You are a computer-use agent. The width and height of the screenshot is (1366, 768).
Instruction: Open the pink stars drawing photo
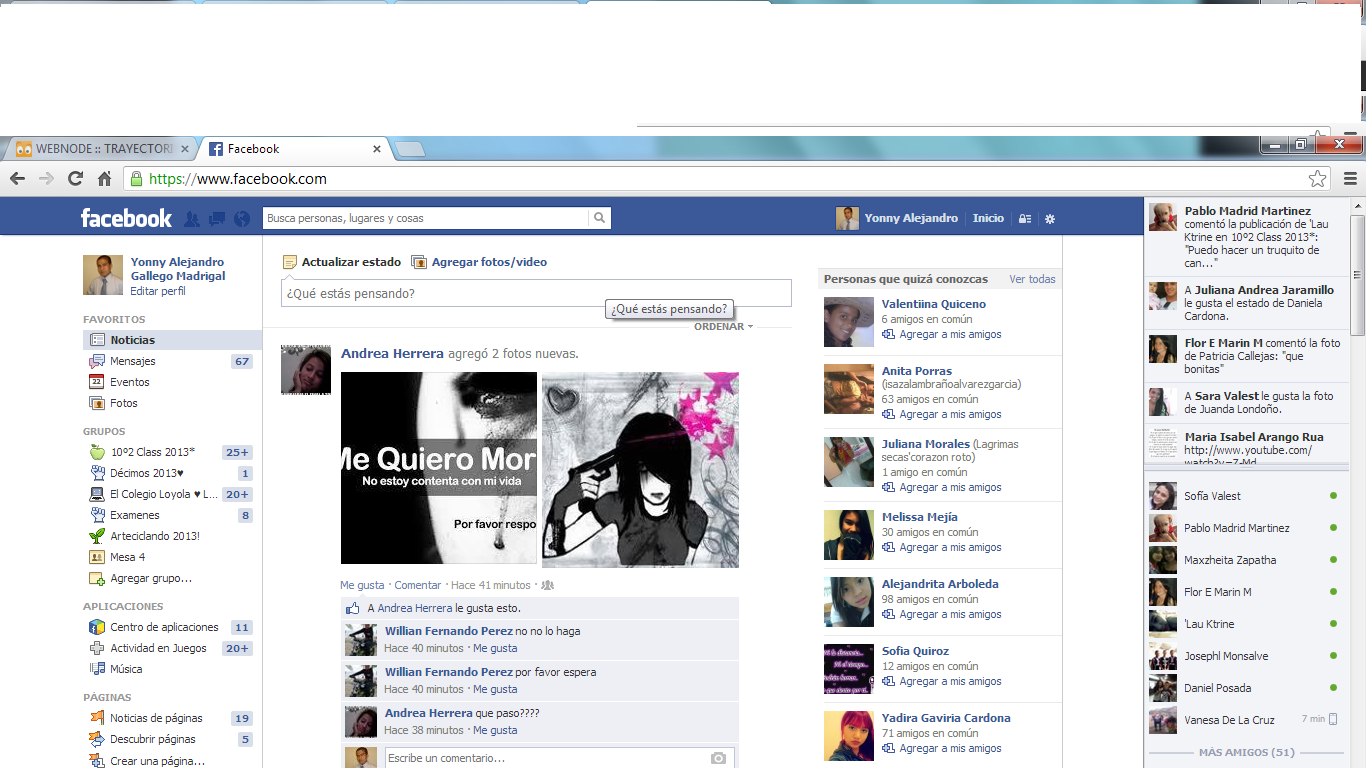(640, 470)
